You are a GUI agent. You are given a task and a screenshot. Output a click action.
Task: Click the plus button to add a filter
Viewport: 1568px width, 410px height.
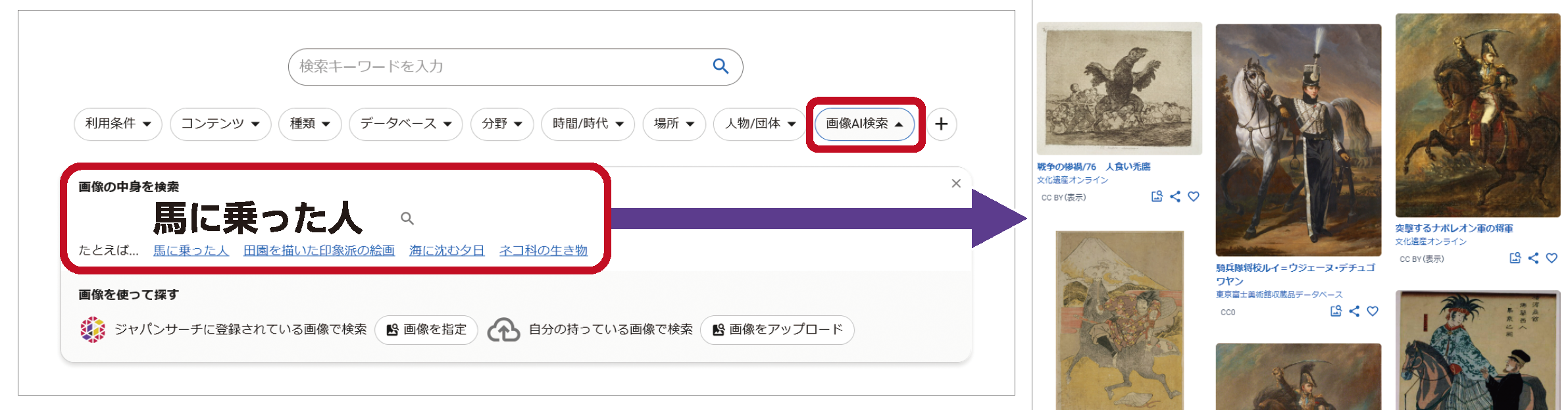[x=942, y=124]
